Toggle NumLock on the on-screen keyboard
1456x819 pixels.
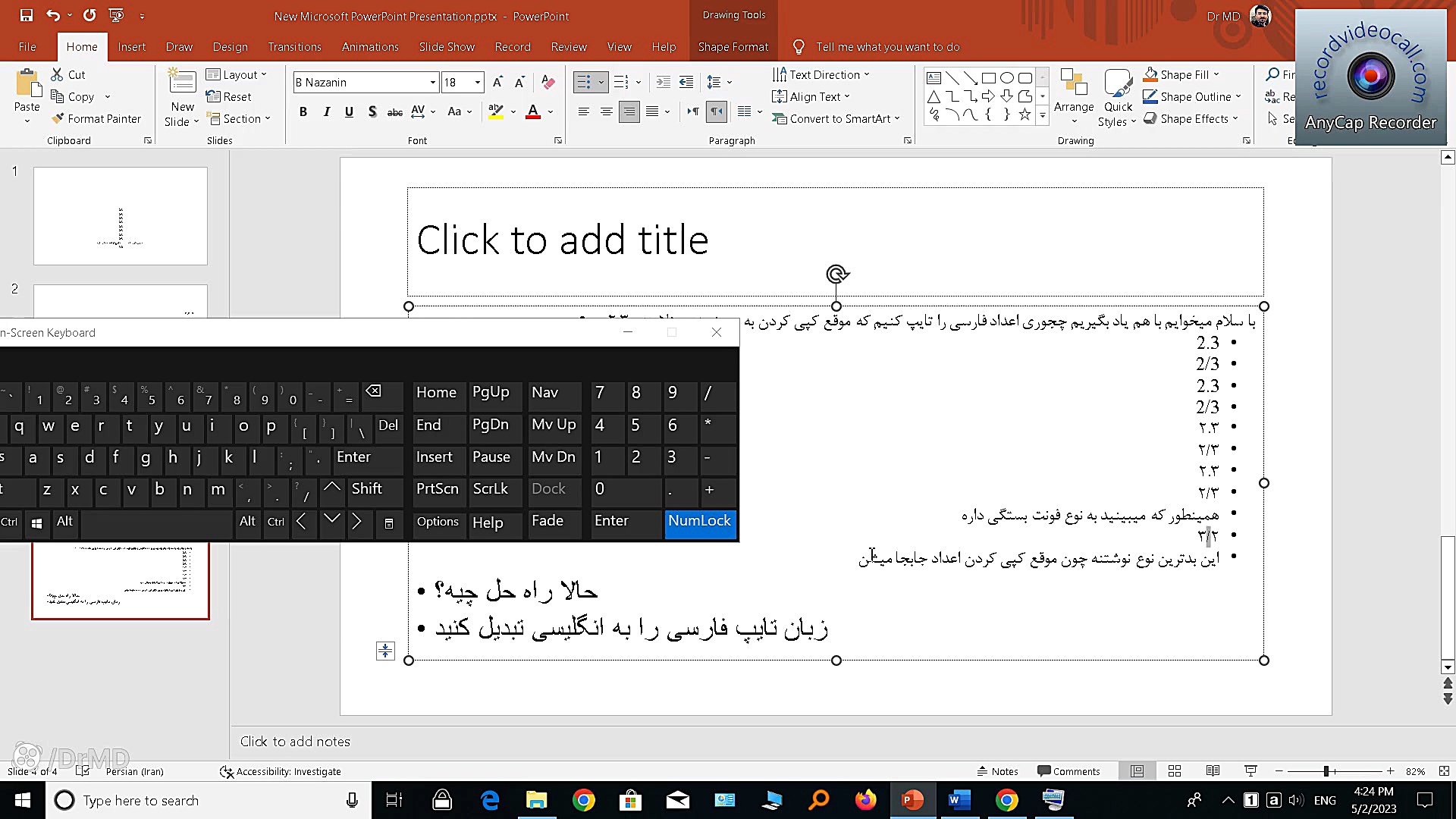click(x=699, y=522)
